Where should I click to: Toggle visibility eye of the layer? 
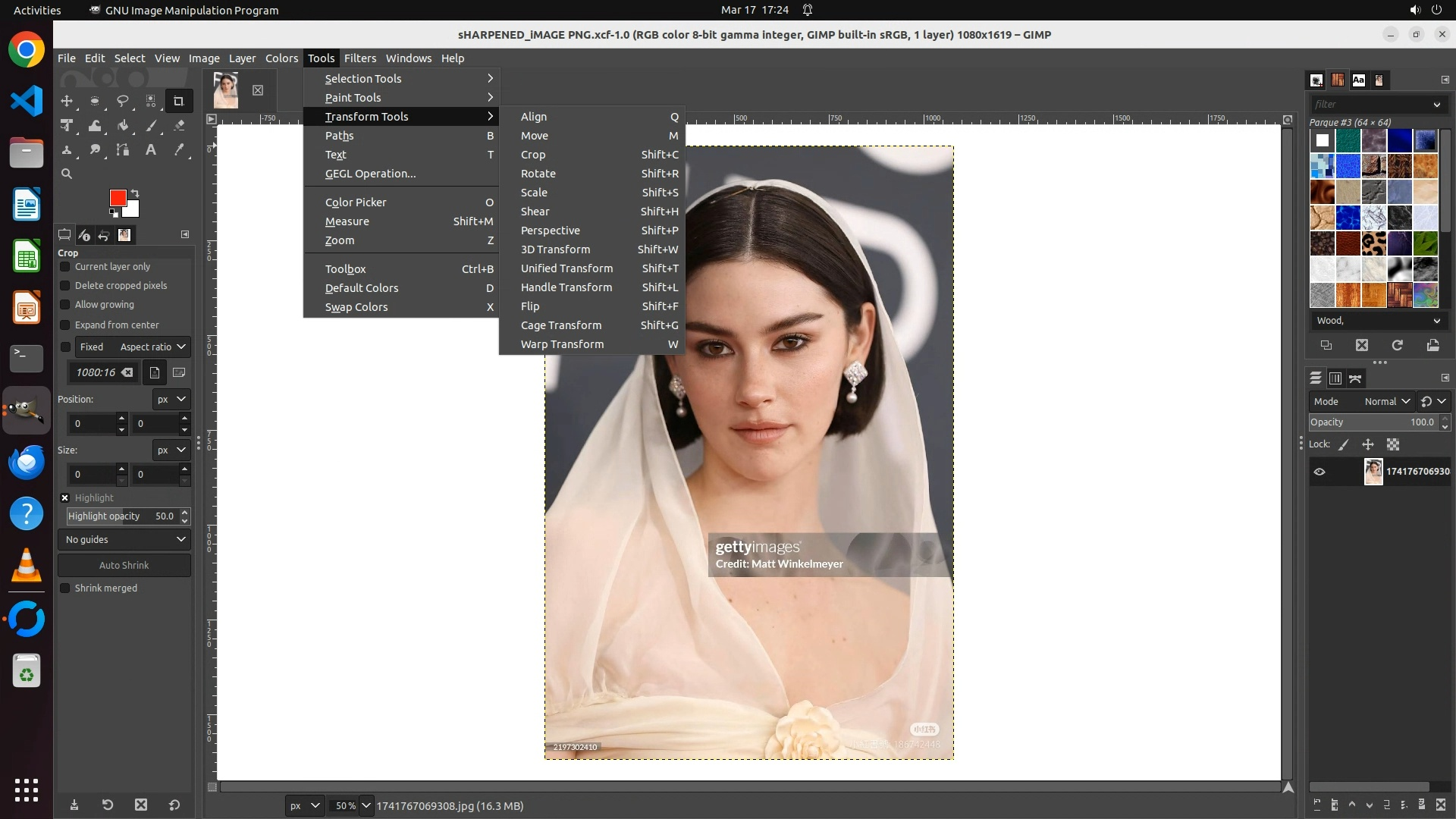point(1319,472)
